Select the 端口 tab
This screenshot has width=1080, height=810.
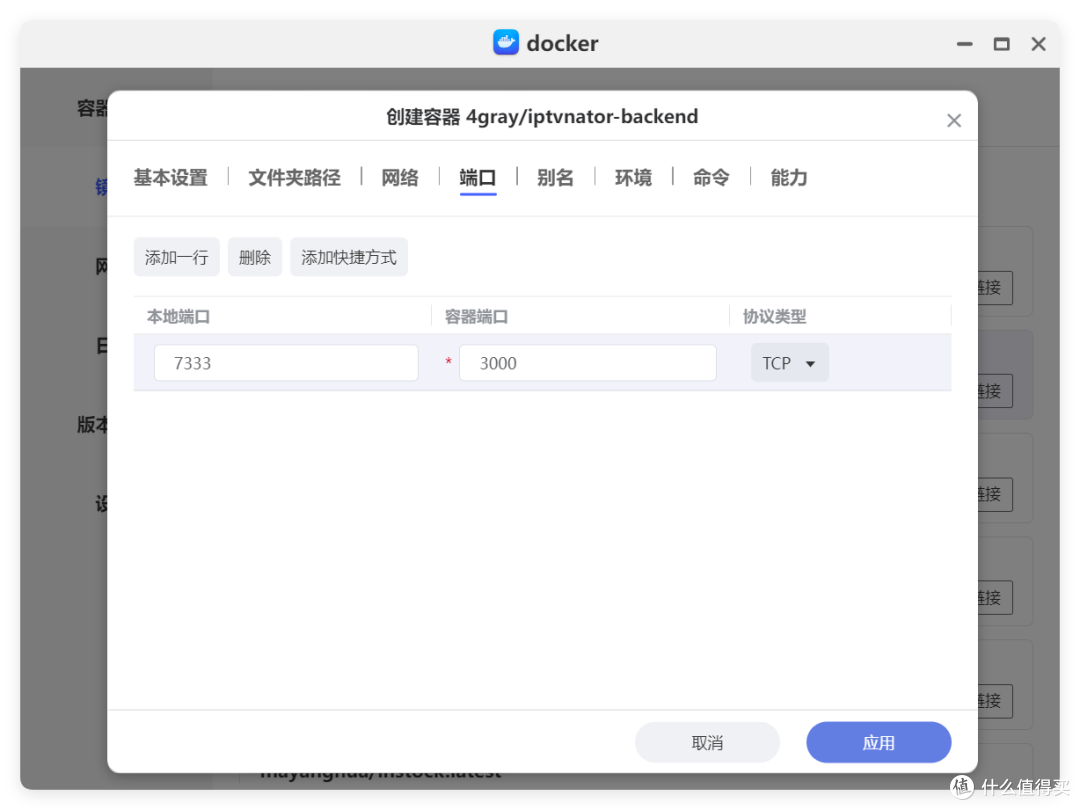point(477,178)
